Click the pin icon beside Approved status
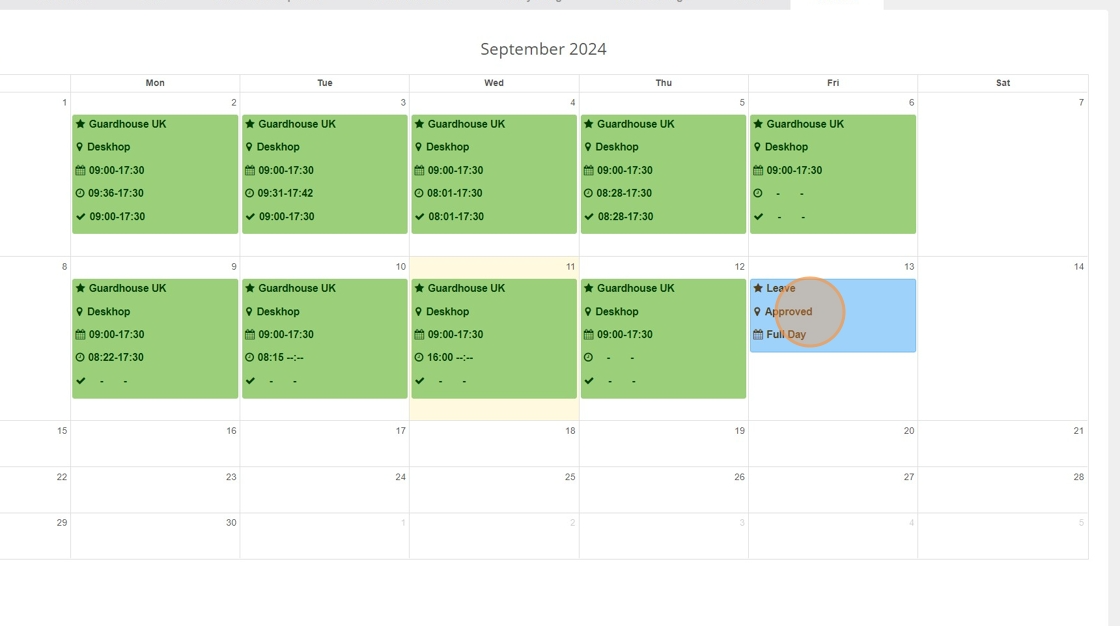Viewport: 1120px width, 626px height. tap(757, 312)
